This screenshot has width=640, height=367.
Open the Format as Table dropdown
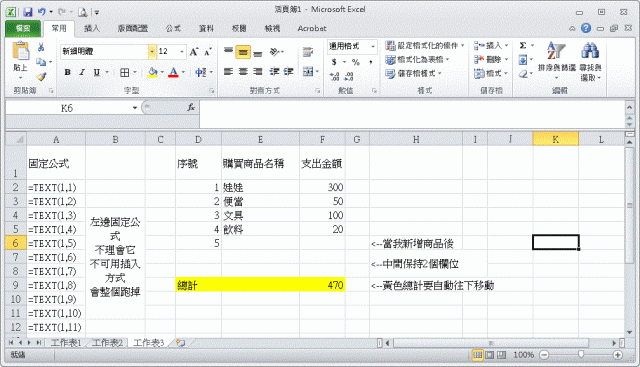point(447,60)
